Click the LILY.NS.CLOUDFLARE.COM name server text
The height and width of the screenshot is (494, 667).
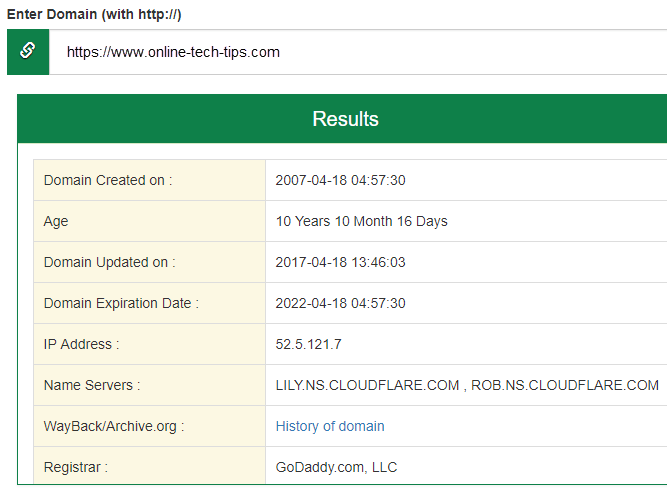(367, 385)
